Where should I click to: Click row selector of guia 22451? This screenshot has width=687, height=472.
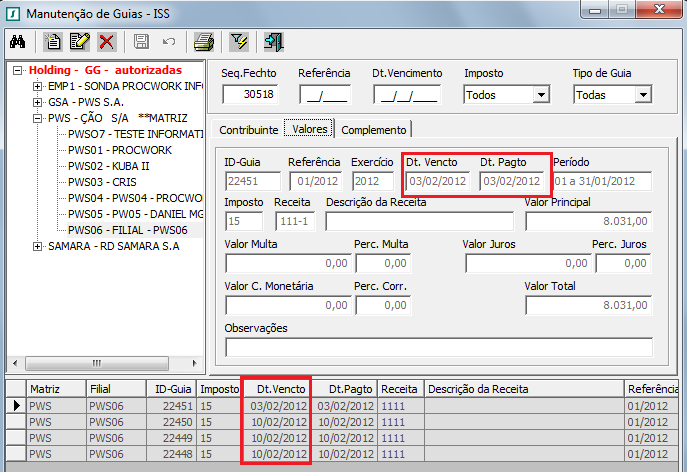click(16, 406)
